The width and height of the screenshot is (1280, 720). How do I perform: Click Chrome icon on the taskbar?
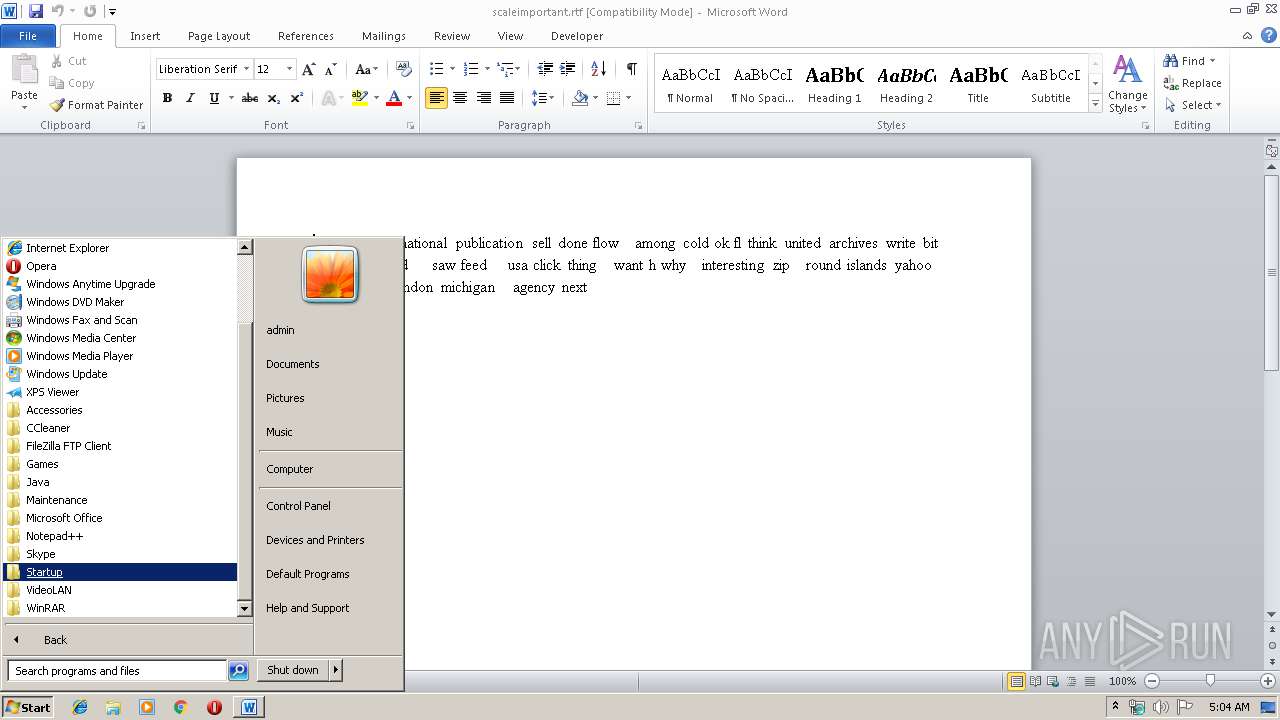[180, 707]
